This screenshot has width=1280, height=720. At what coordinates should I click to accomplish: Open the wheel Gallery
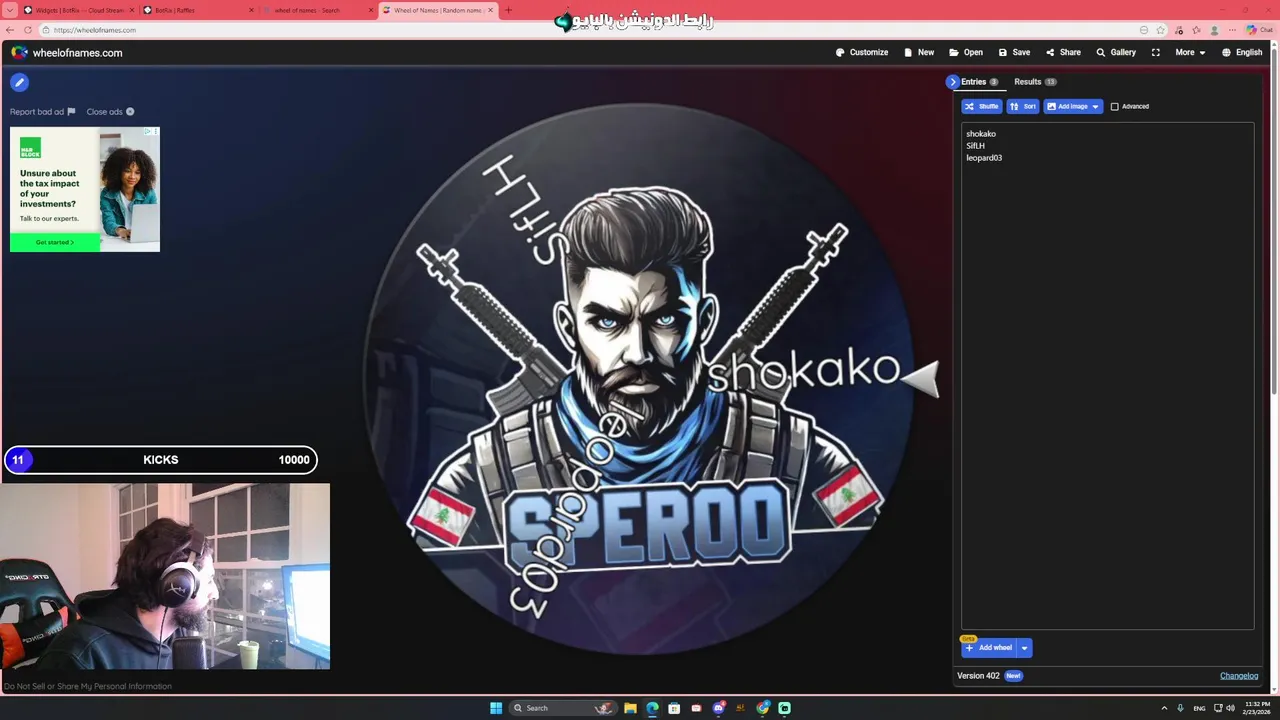(1116, 52)
